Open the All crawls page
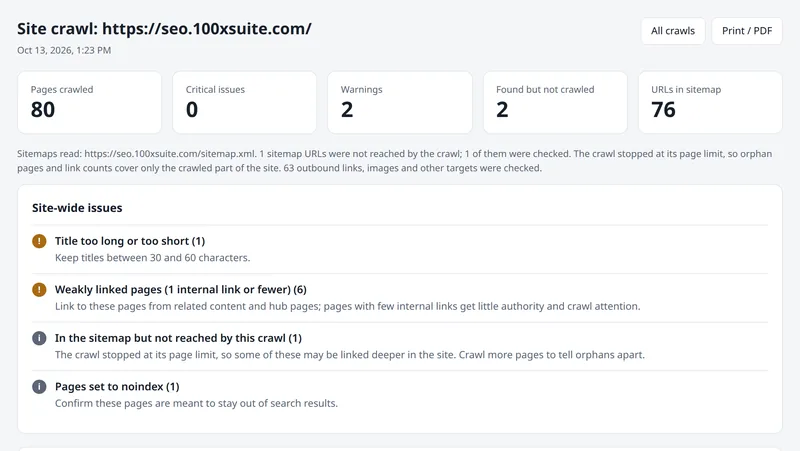 (672, 31)
